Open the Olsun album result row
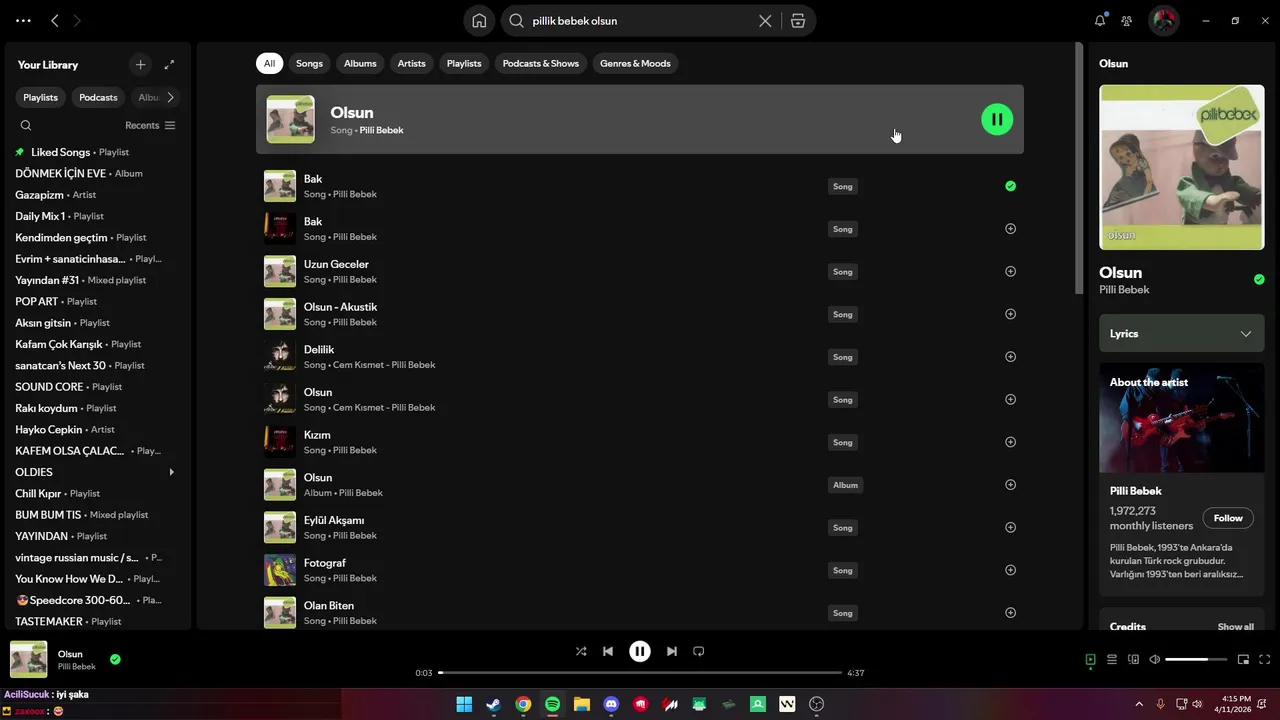The width and height of the screenshot is (1280, 720). click(x=640, y=485)
